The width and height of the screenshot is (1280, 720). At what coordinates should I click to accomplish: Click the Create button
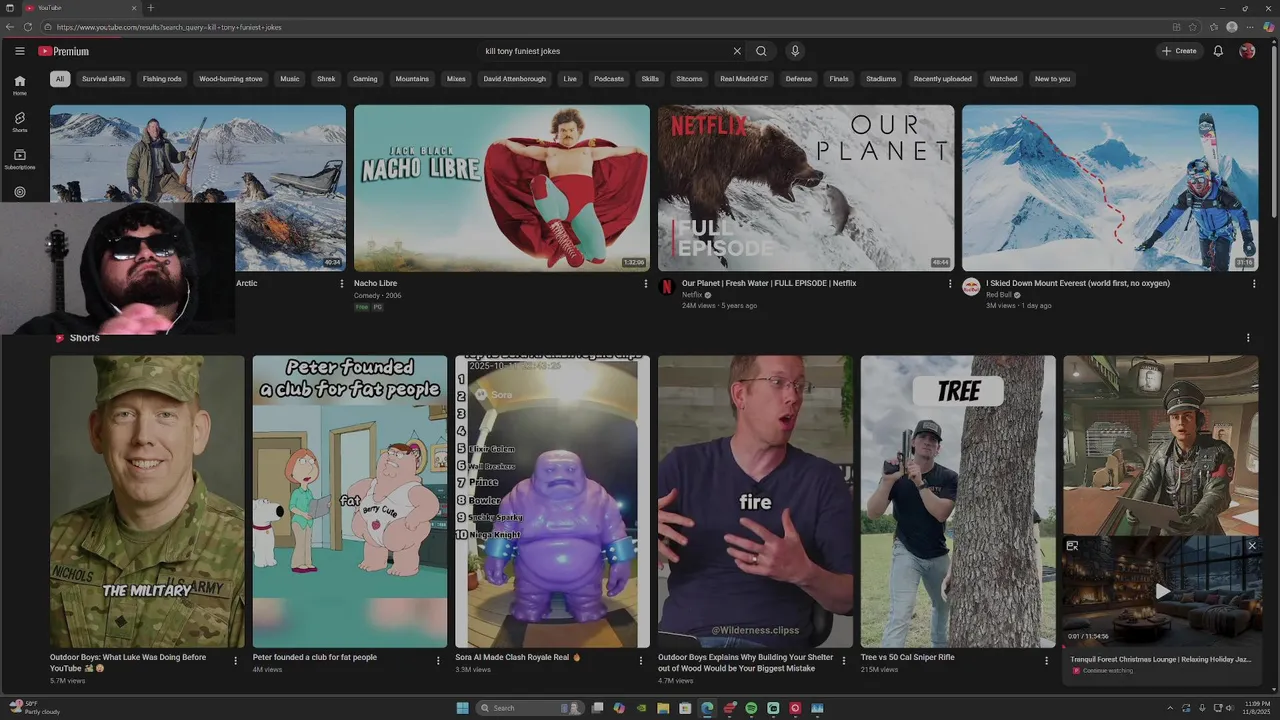1180,51
